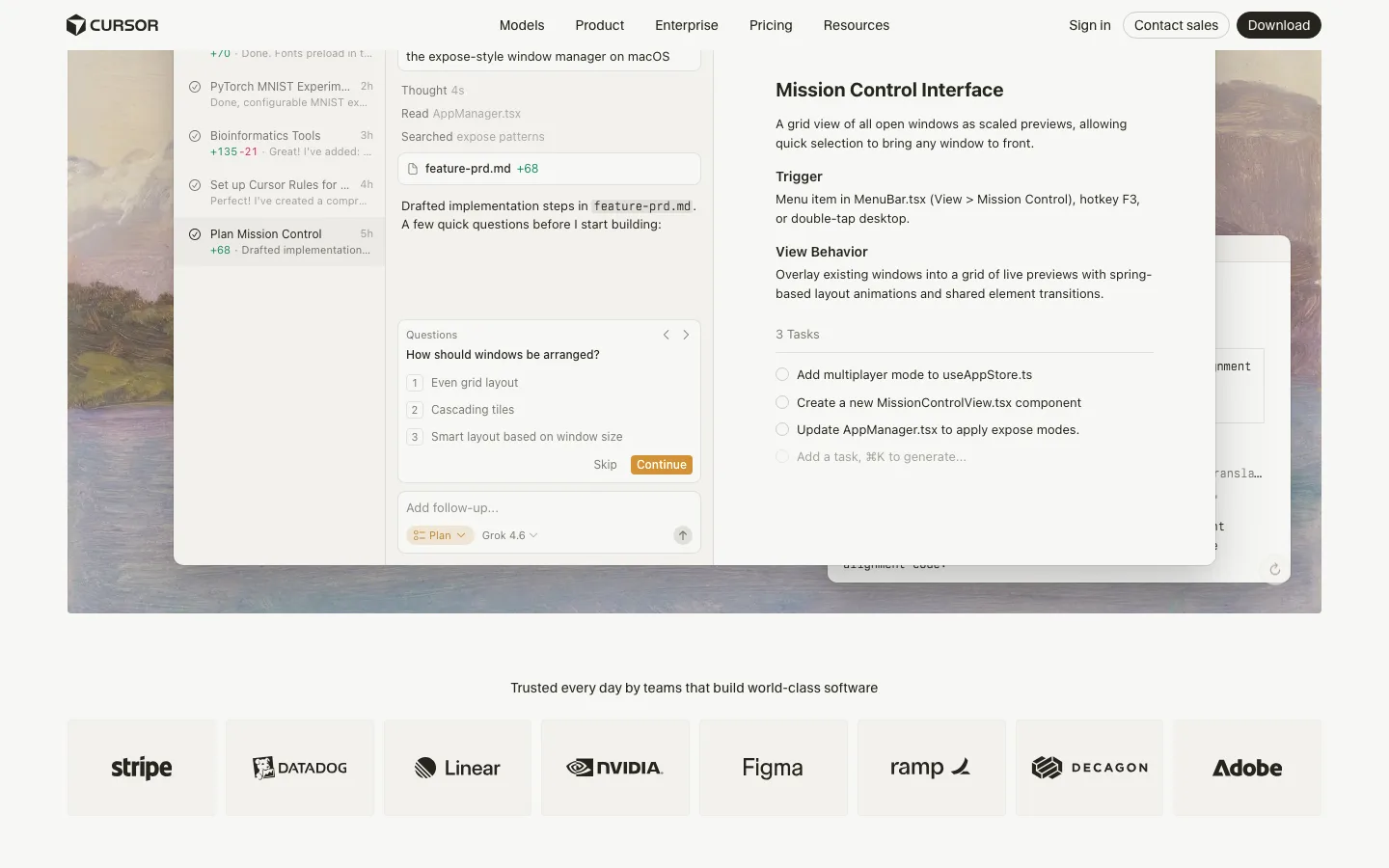
Task: Click the PyTorch MNIST done check icon
Action: 195,87
